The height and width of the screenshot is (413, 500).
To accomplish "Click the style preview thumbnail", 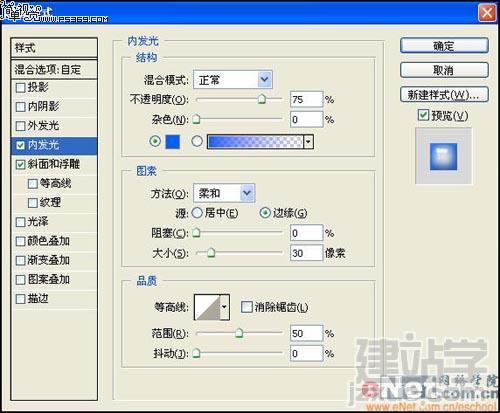I will coord(443,156).
